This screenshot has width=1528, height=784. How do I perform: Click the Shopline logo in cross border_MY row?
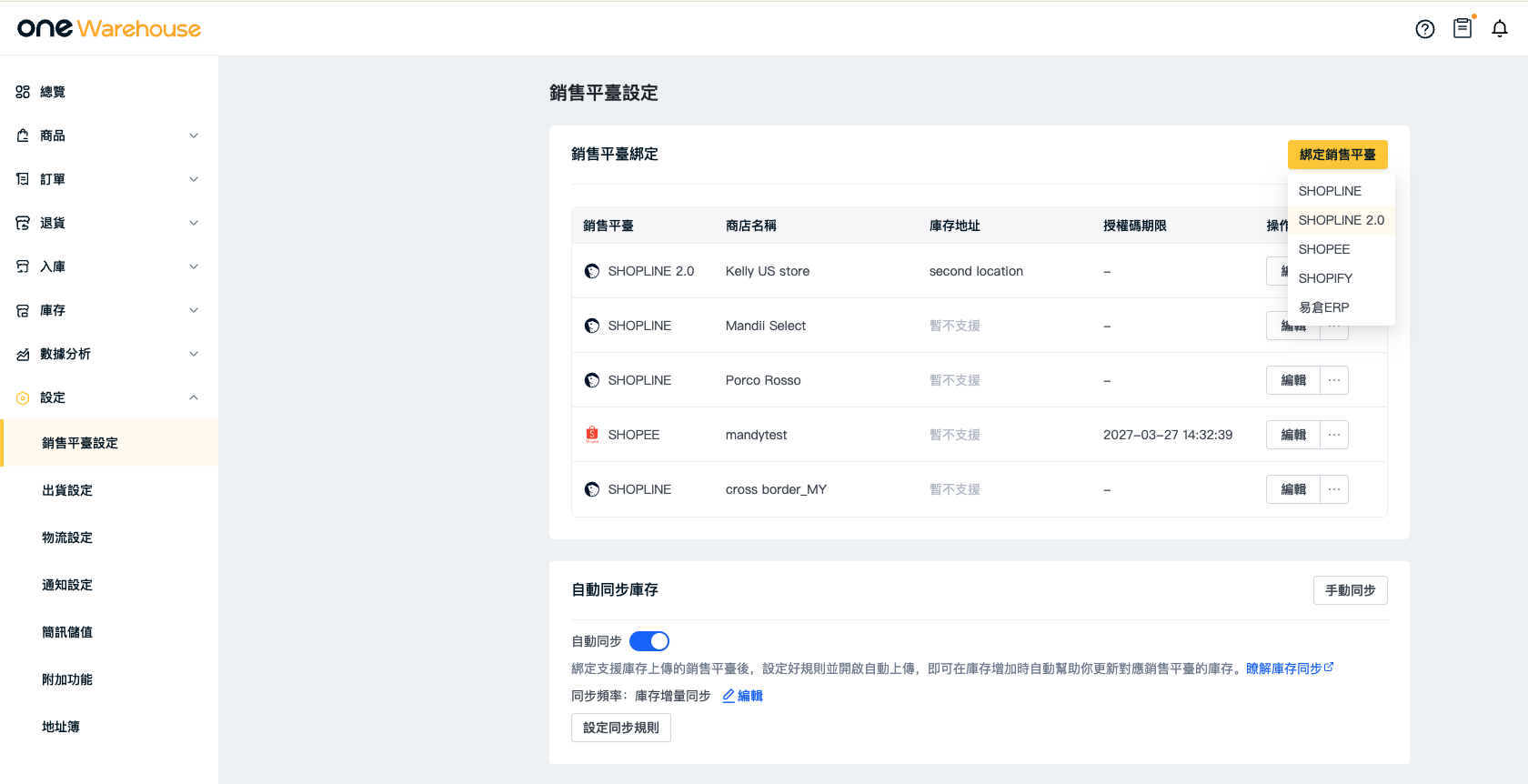click(592, 489)
